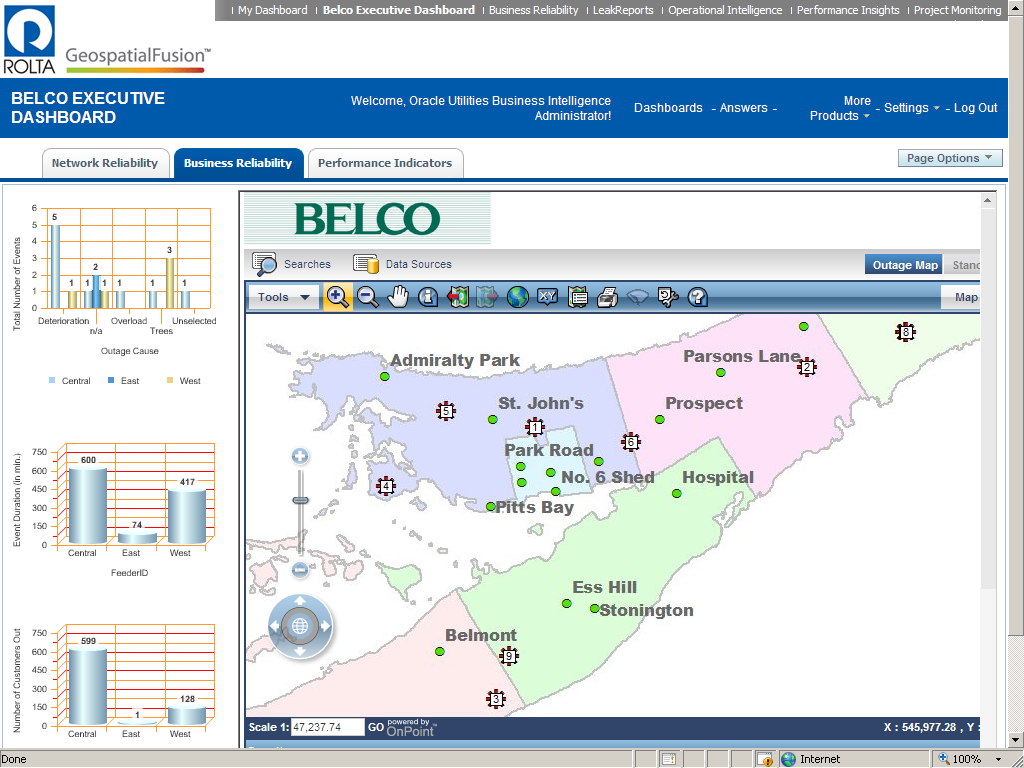Open Business Reliability in top menu
The image size is (1024, 768).
[x=534, y=10]
